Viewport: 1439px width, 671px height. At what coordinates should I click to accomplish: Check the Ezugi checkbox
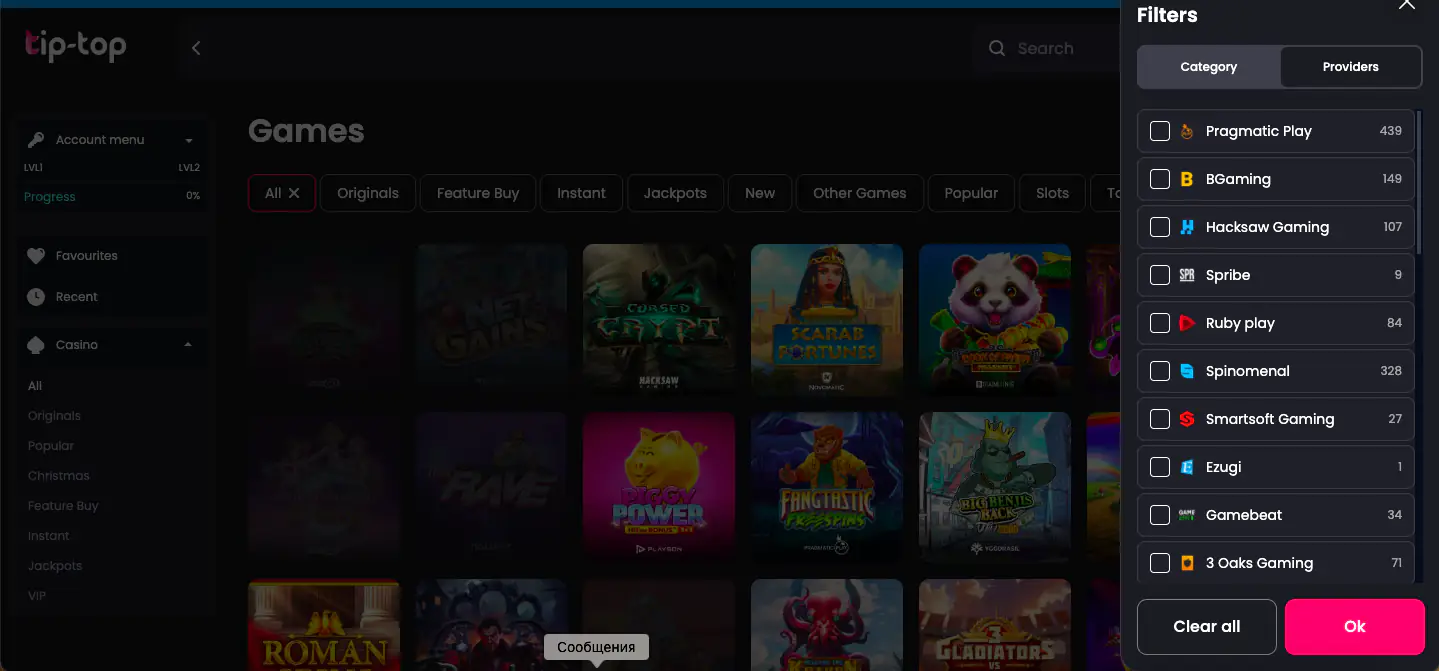pos(1160,467)
